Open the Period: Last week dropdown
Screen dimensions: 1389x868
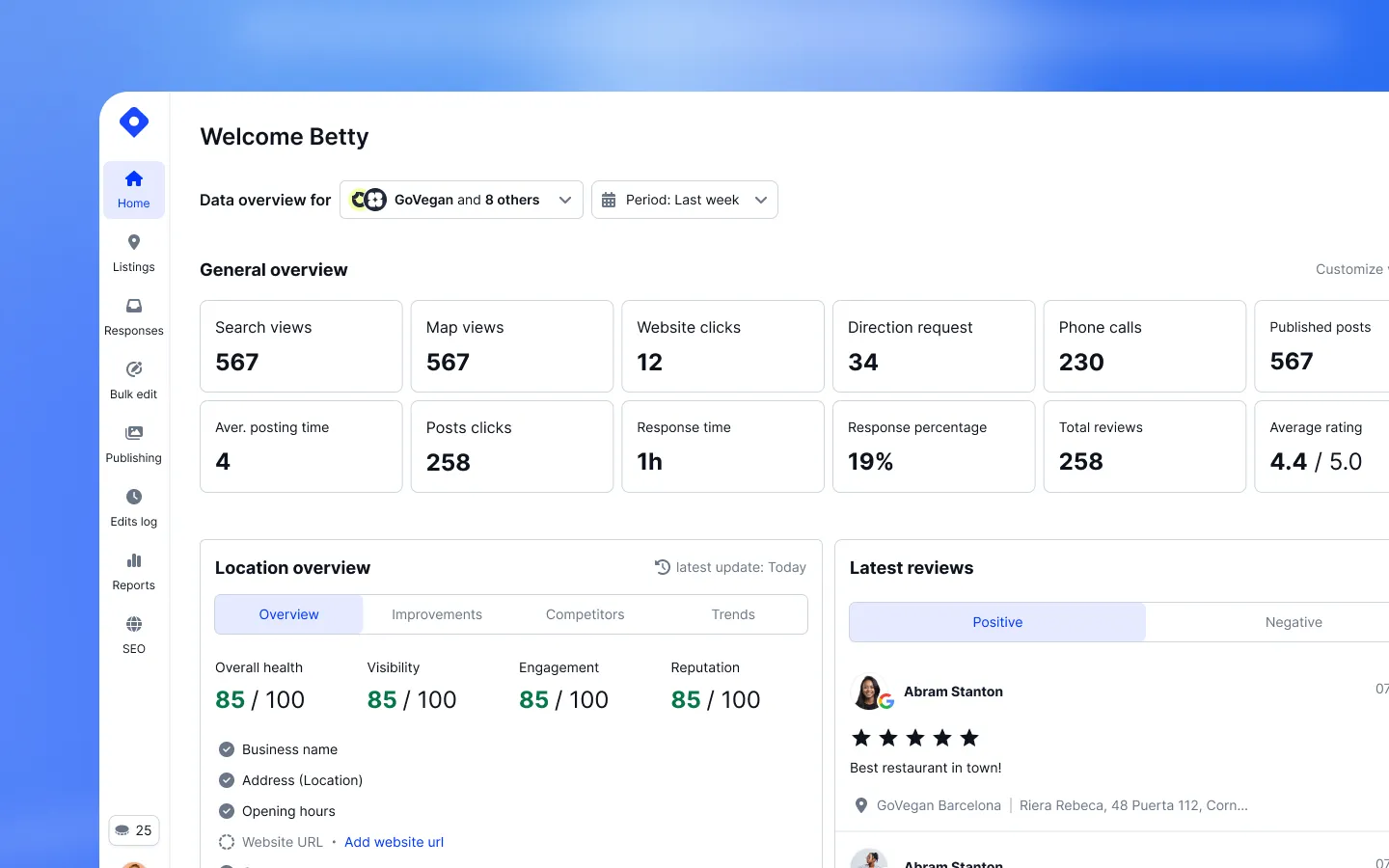point(684,200)
